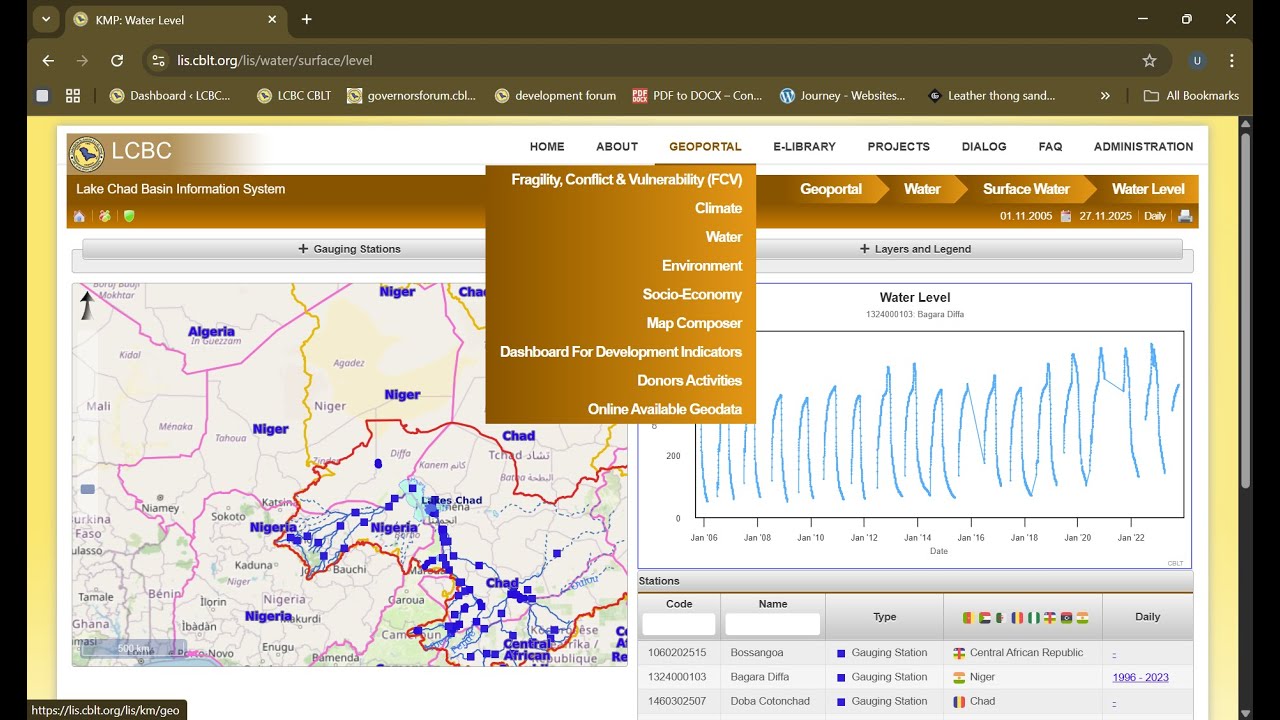View site information icon in address bar
The height and width of the screenshot is (720, 1280).
pyautogui.click(x=158, y=60)
